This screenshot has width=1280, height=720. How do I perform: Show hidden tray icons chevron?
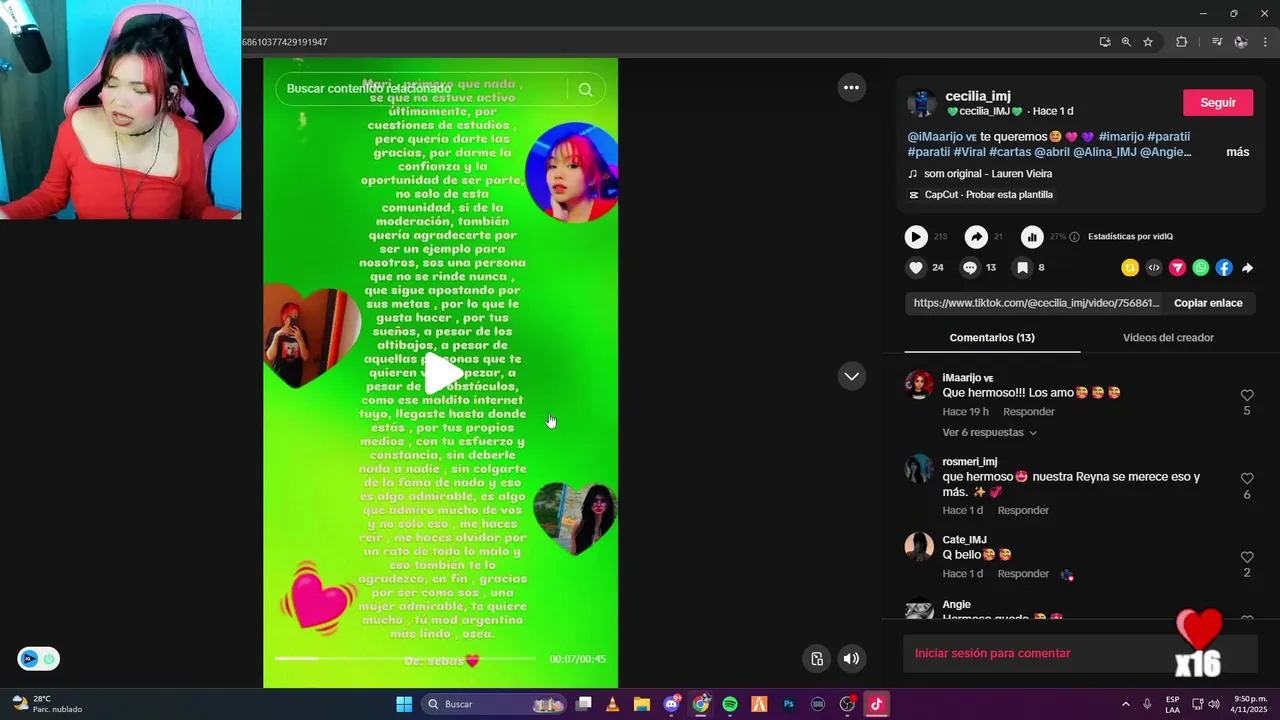(1125, 704)
